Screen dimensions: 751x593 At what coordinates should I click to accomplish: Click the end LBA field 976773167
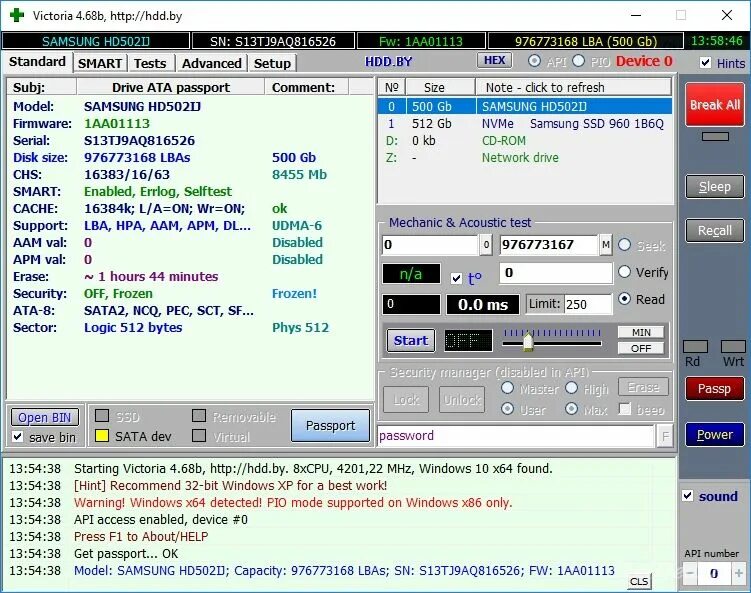[549, 245]
